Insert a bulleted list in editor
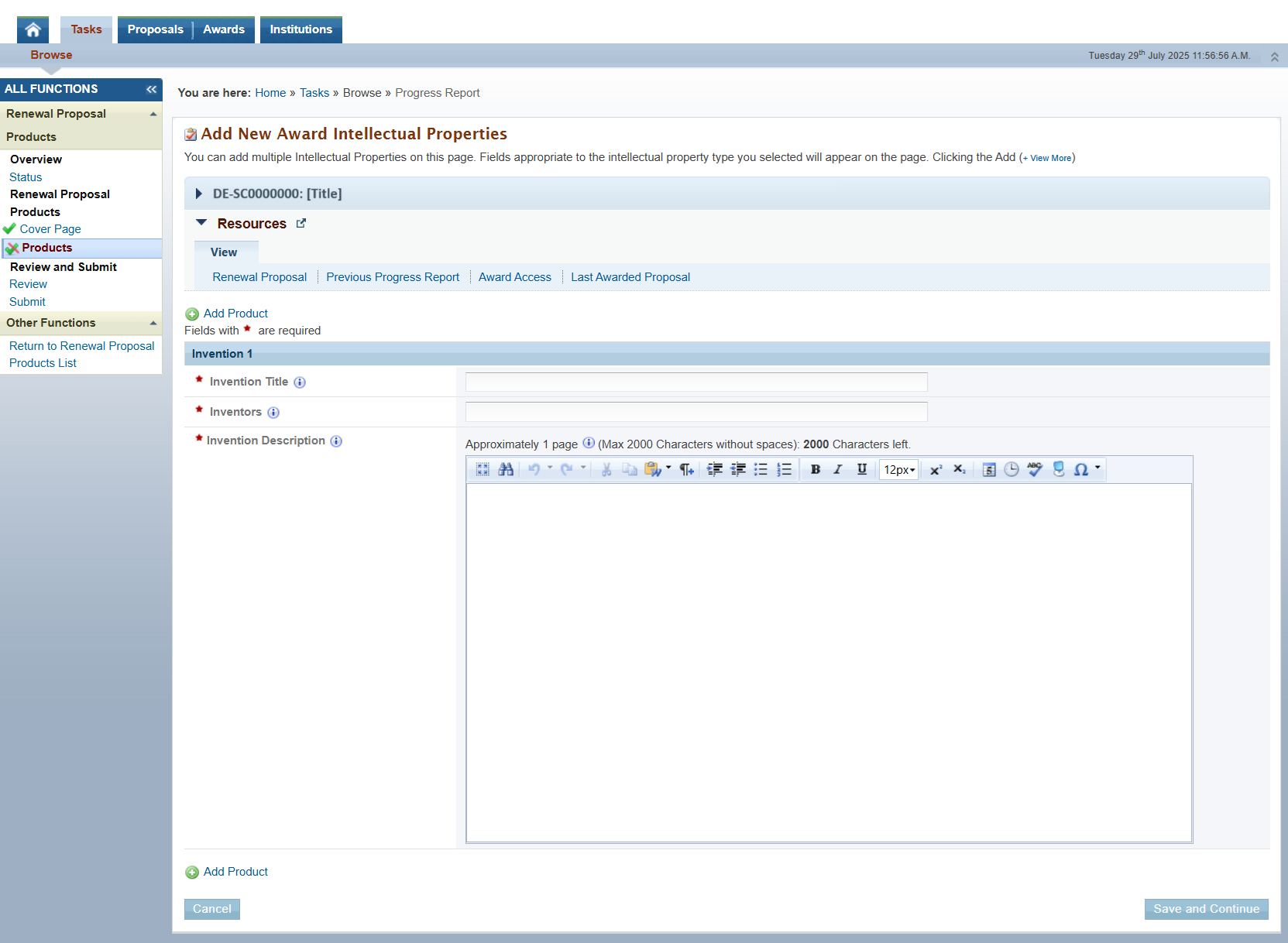The width and height of the screenshot is (1288, 943). (x=761, y=469)
